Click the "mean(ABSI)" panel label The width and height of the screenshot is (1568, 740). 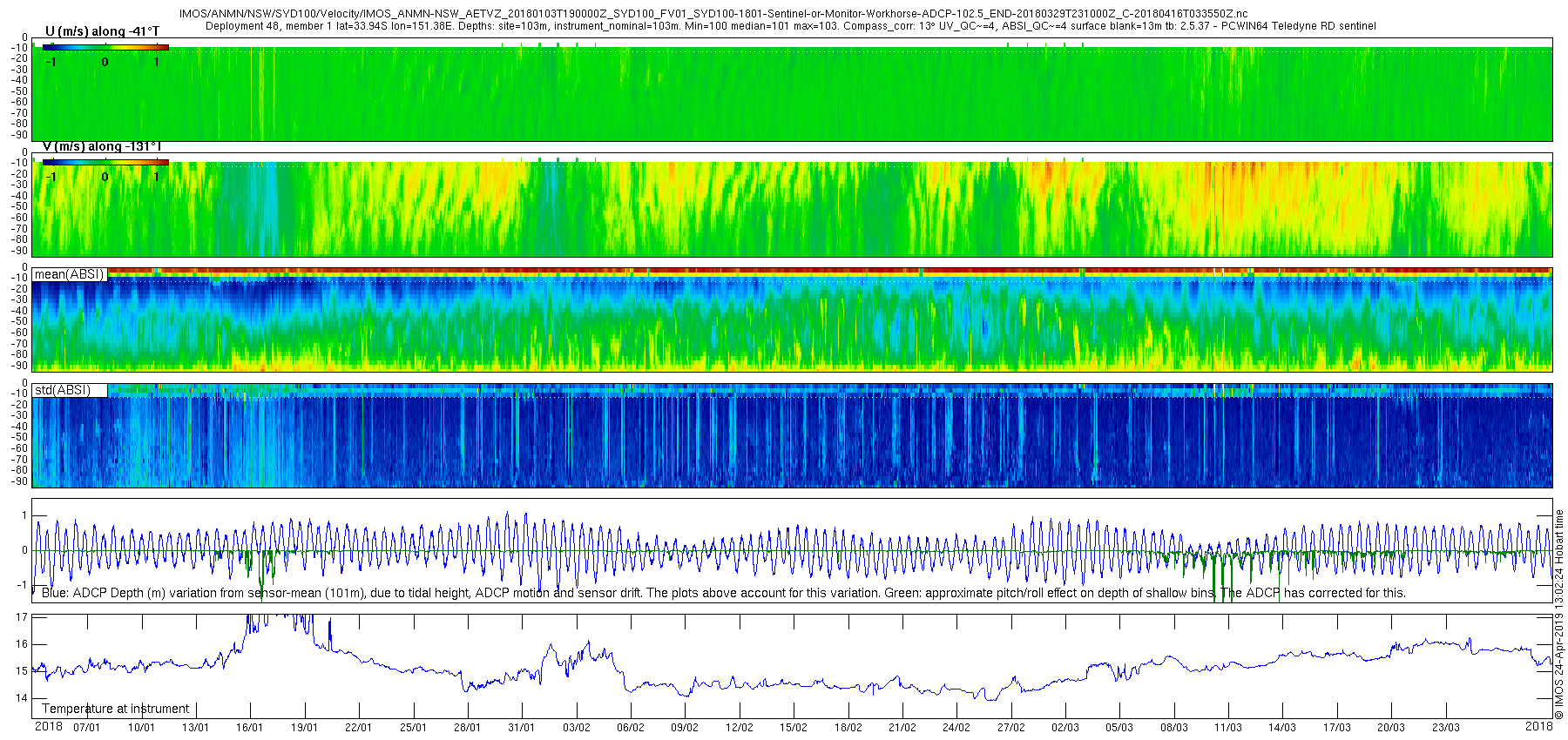(70, 274)
